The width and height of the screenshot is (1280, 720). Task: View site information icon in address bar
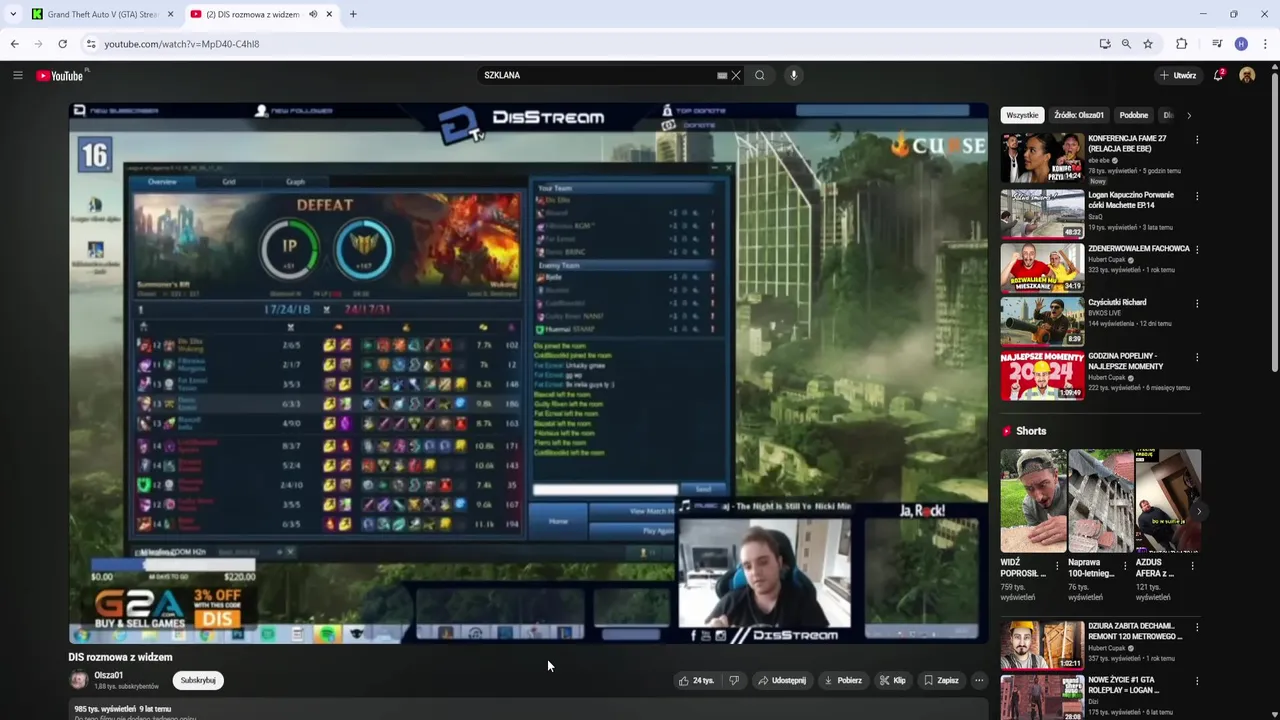[x=91, y=44]
